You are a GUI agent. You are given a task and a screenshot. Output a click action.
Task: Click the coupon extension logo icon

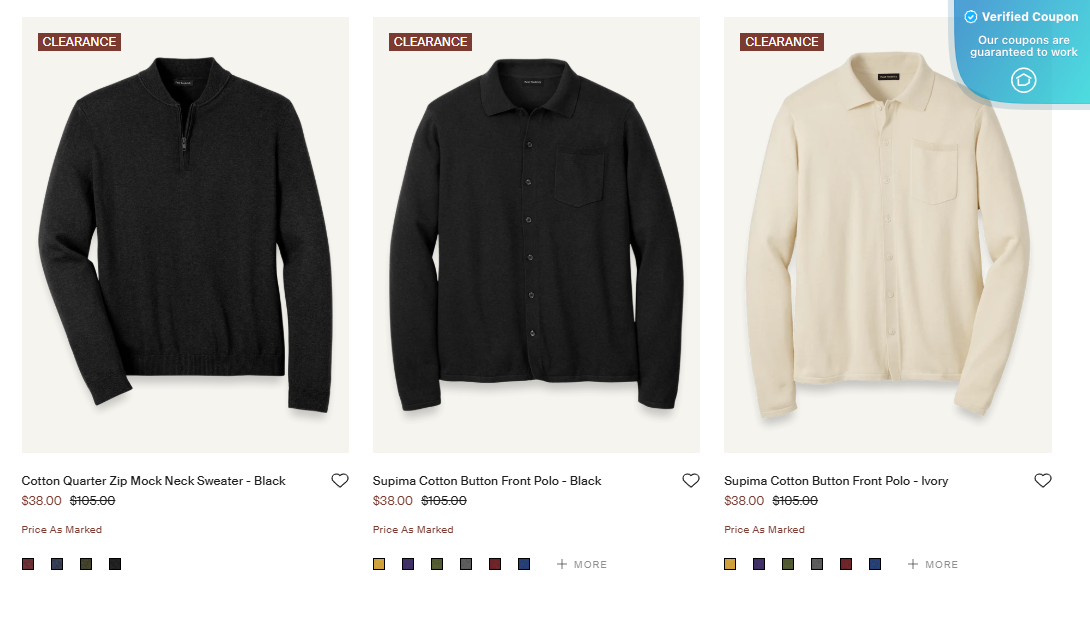[x=1023, y=80]
